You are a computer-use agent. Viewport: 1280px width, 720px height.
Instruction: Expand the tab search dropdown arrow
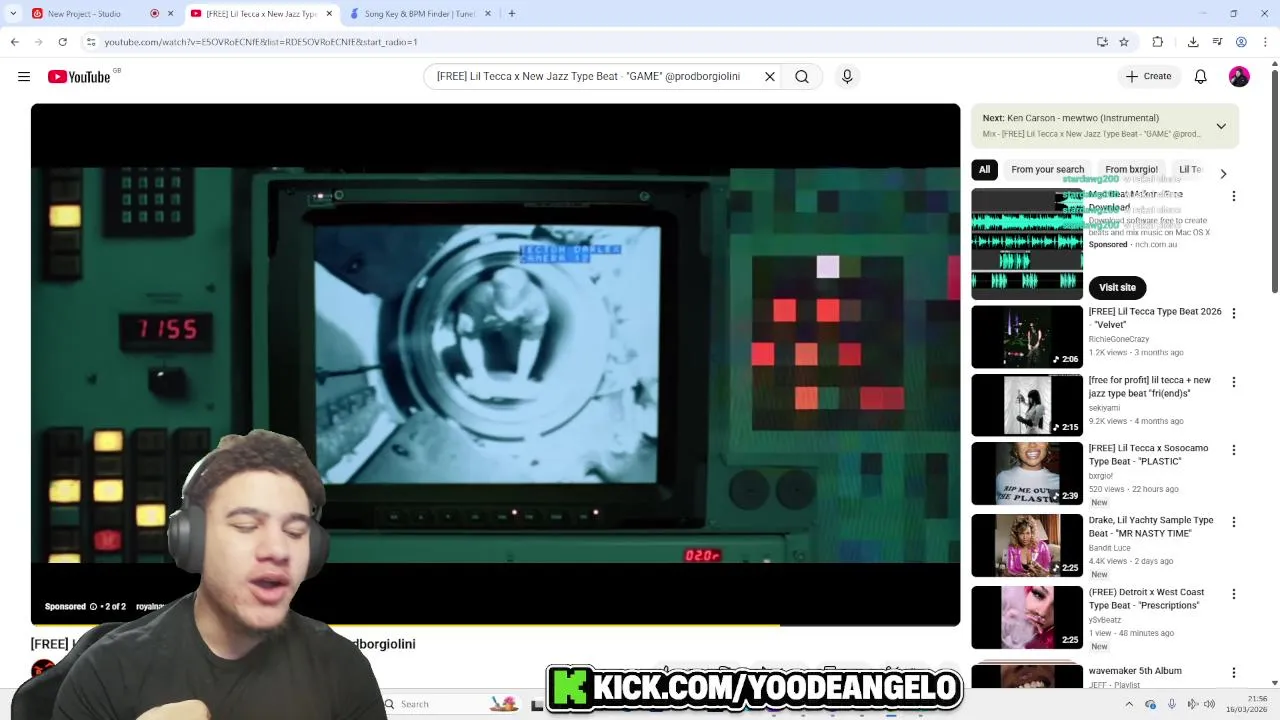tap(12, 14)
